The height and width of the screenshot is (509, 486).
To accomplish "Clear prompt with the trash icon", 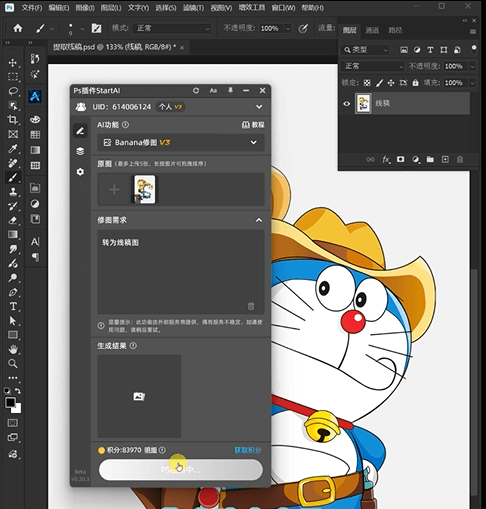I will (x=251, y=306).
